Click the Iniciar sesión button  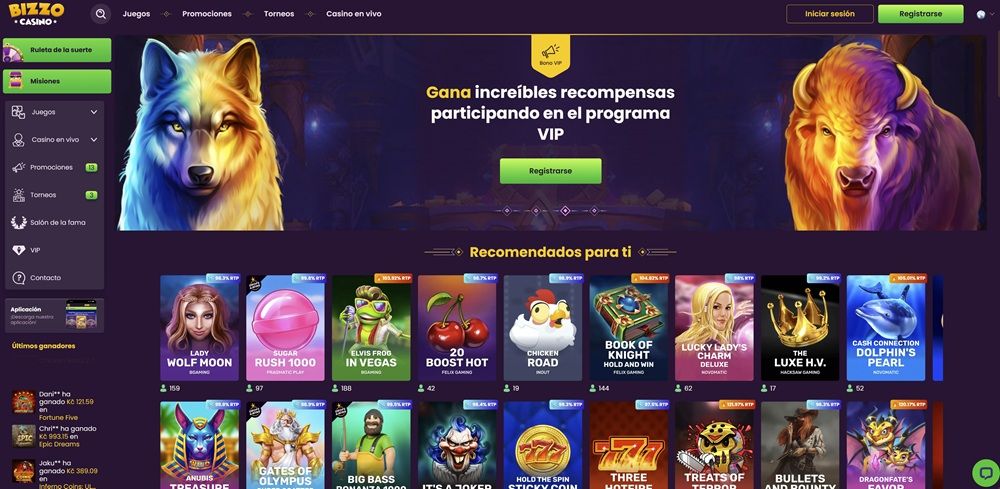click(x=830, y=14)
